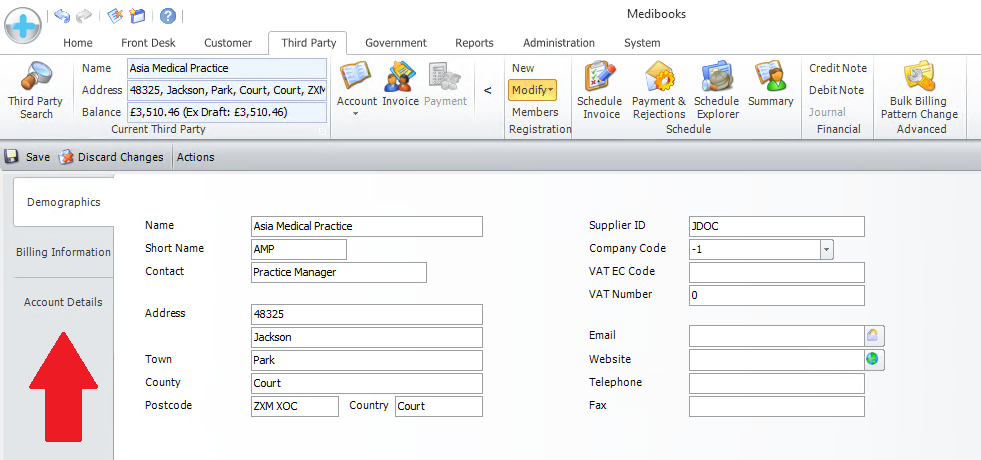Open Third Party Search
The image size is (981, 460).
(36, 90)
